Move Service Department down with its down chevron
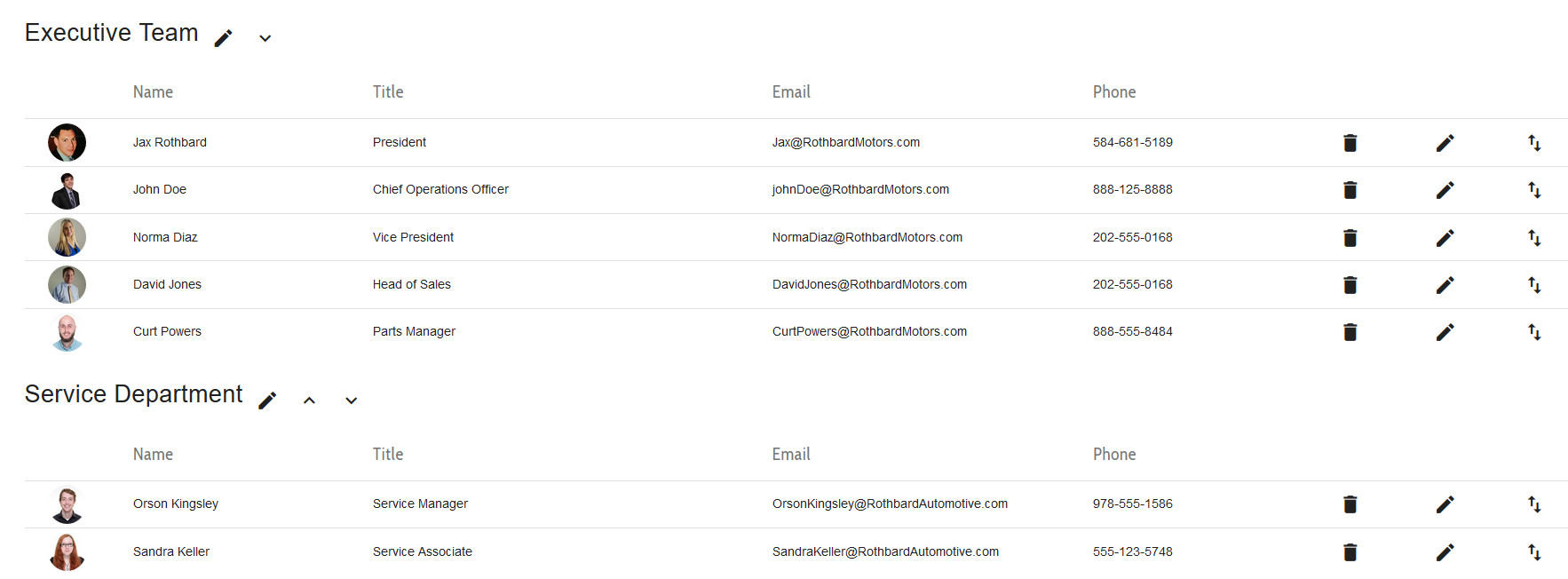The height and width of the screenshot is (579, 1568). click(352, 401)
